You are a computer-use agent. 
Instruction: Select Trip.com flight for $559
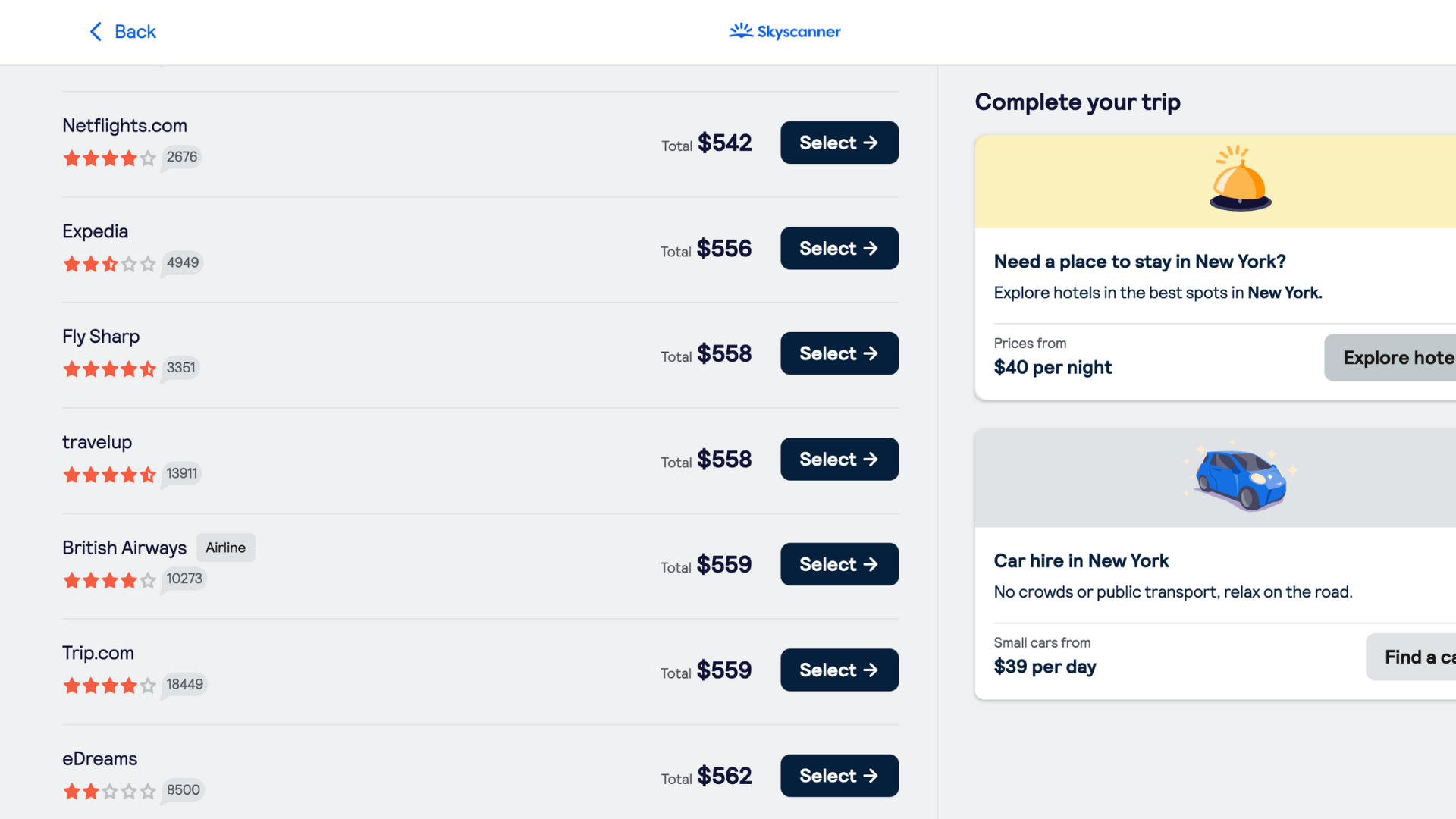pyautogui.click(x=839, y=669)
